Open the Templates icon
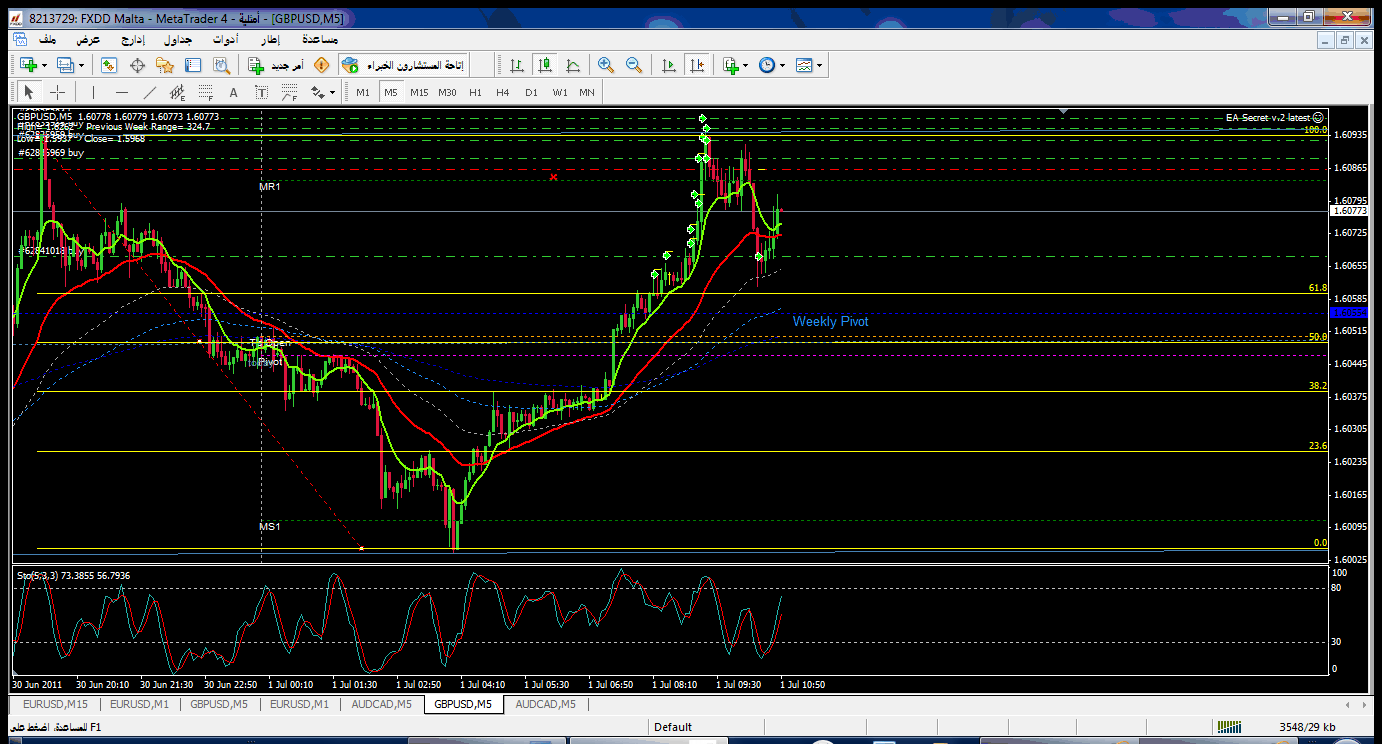This screenshot has height=744, width=1382. pyautogui.click(x=805, y=65)
